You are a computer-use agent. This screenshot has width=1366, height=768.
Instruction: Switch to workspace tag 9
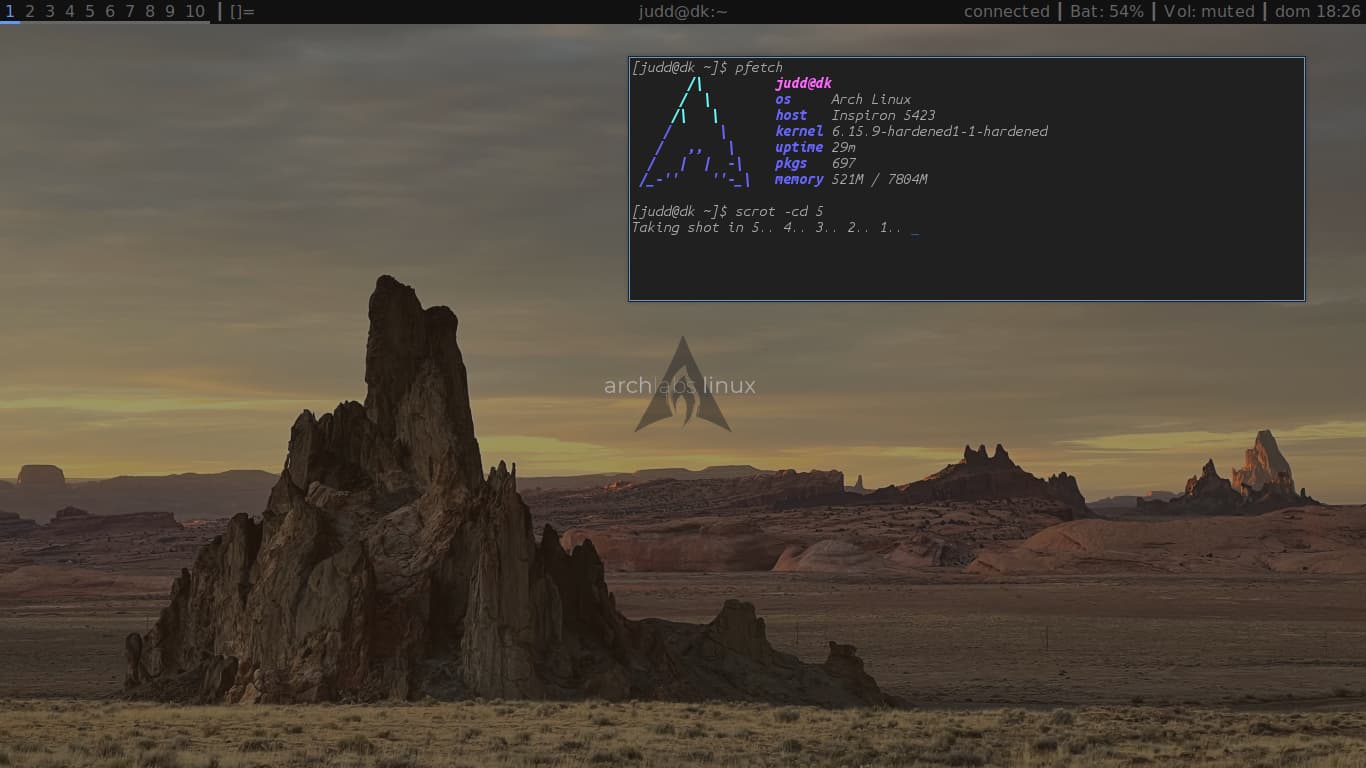point(170,12)
